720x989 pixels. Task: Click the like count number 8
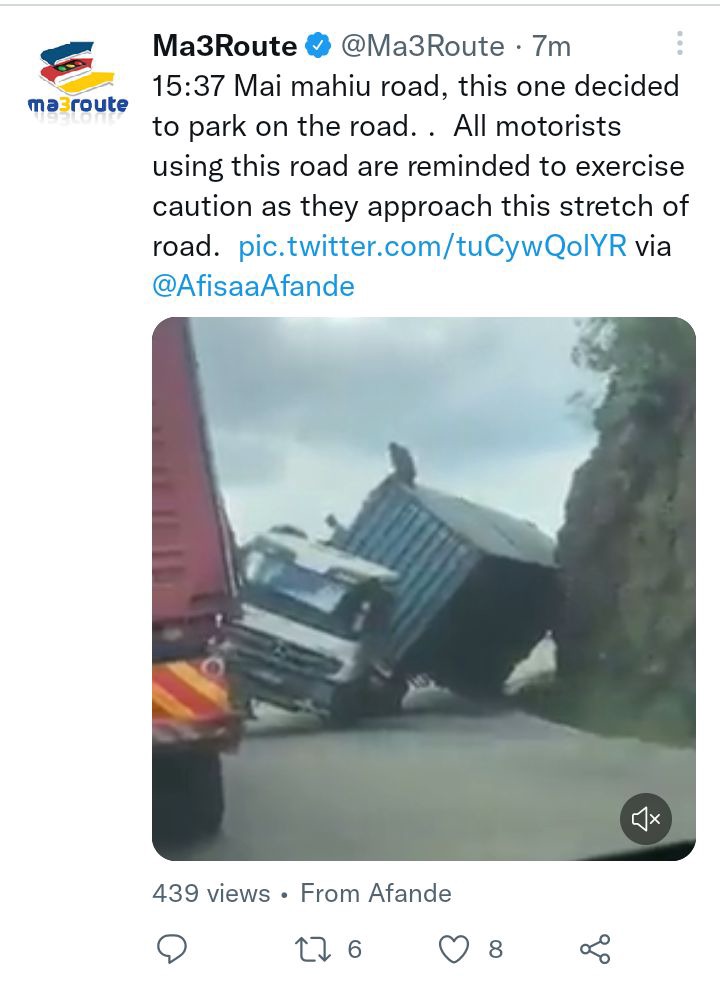[x=496, y=949]
